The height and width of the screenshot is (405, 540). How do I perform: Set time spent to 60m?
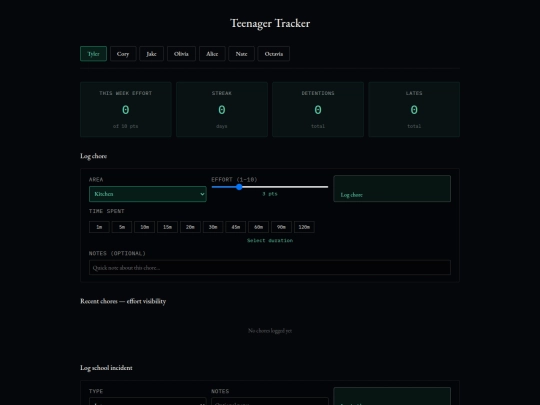(x=258, y=227)
